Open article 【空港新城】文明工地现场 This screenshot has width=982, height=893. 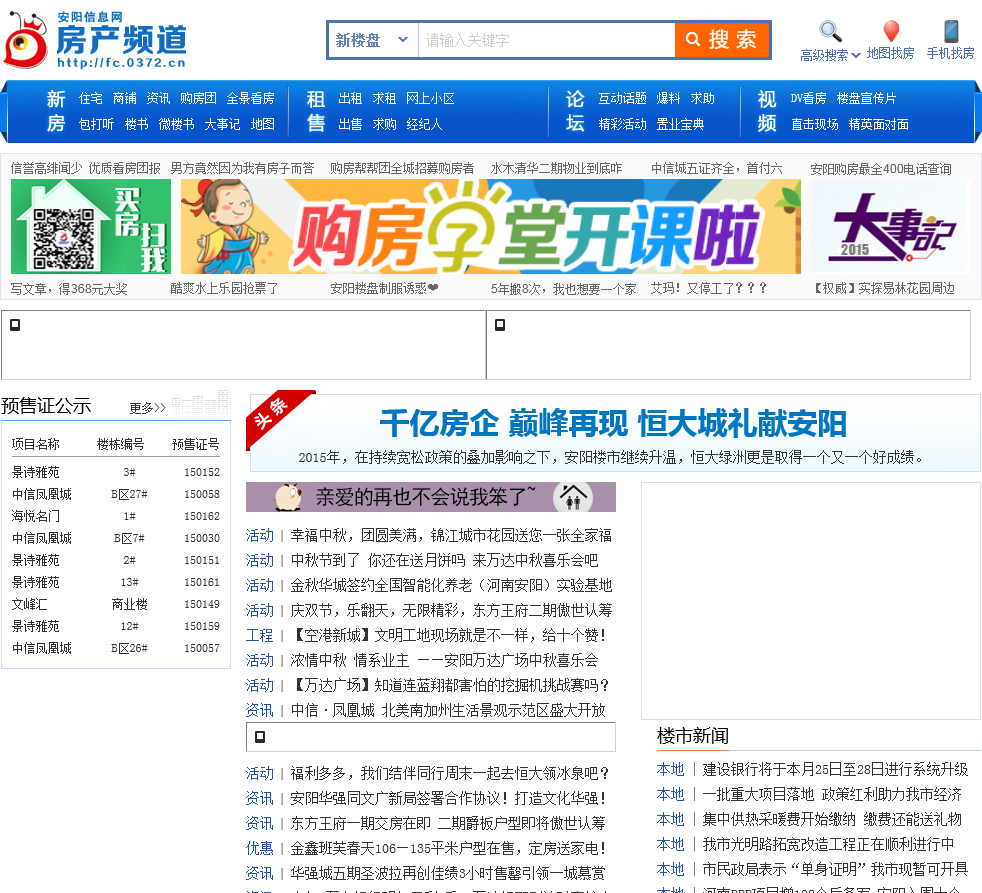[x=448, y=636]
